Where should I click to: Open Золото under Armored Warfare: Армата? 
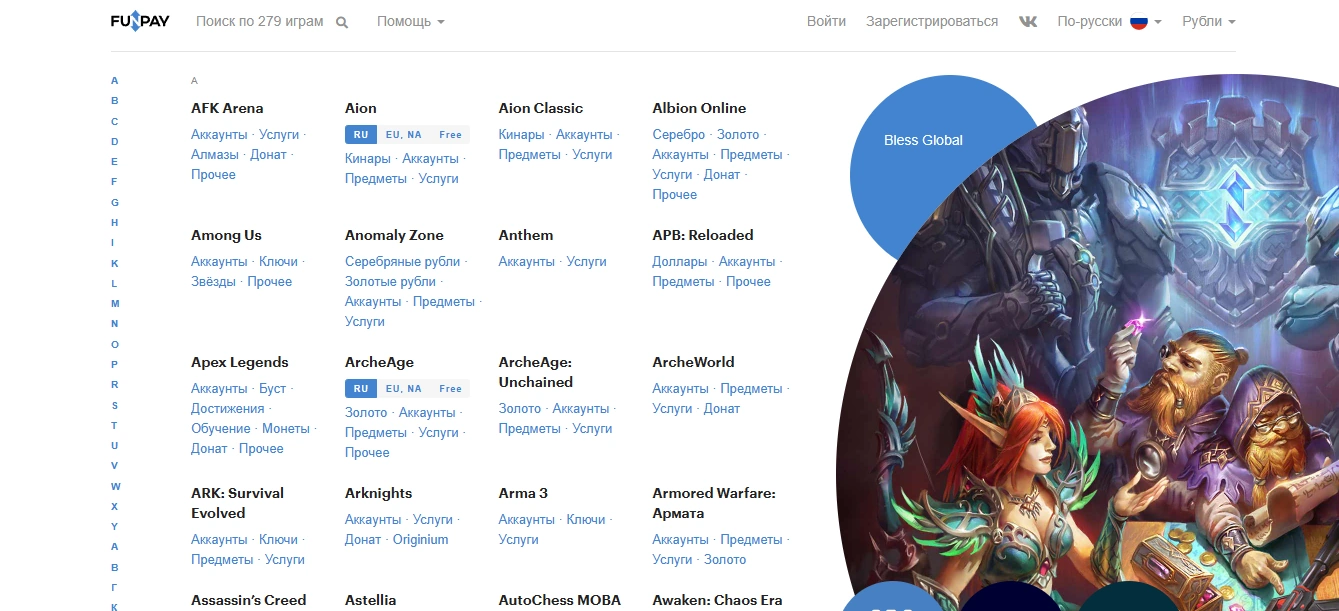pos(725,559)
